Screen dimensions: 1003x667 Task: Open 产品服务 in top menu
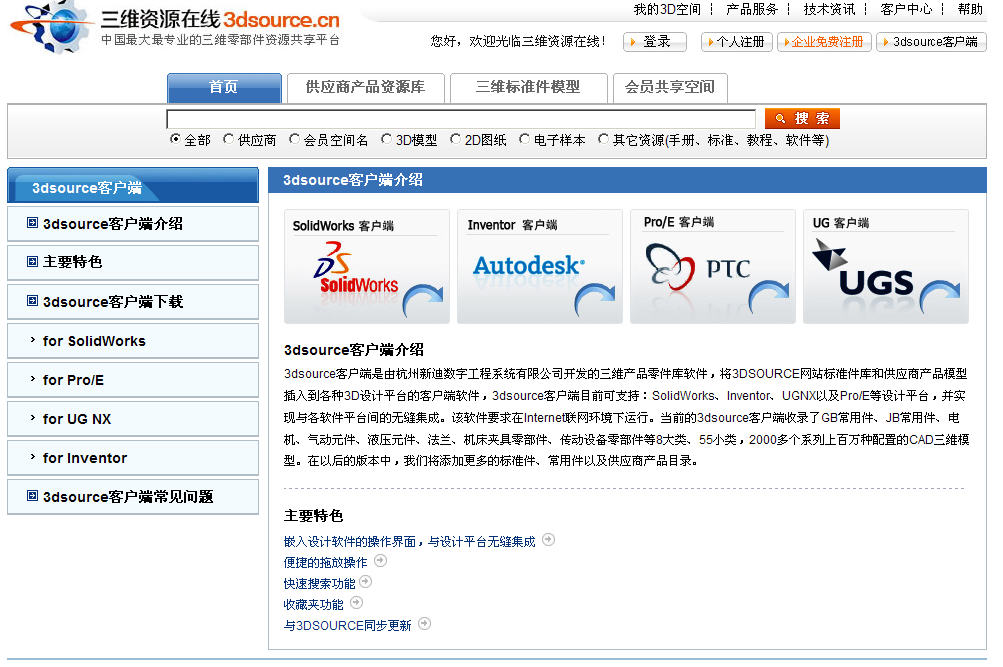[x=752, y=10]
